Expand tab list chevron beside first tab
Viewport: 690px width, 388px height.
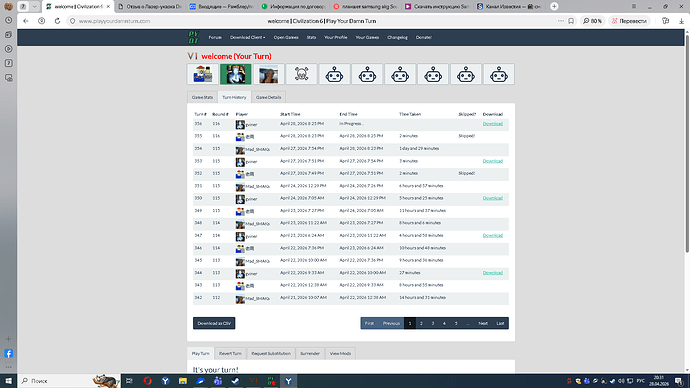pyautogui.click(x=34, y=6)
